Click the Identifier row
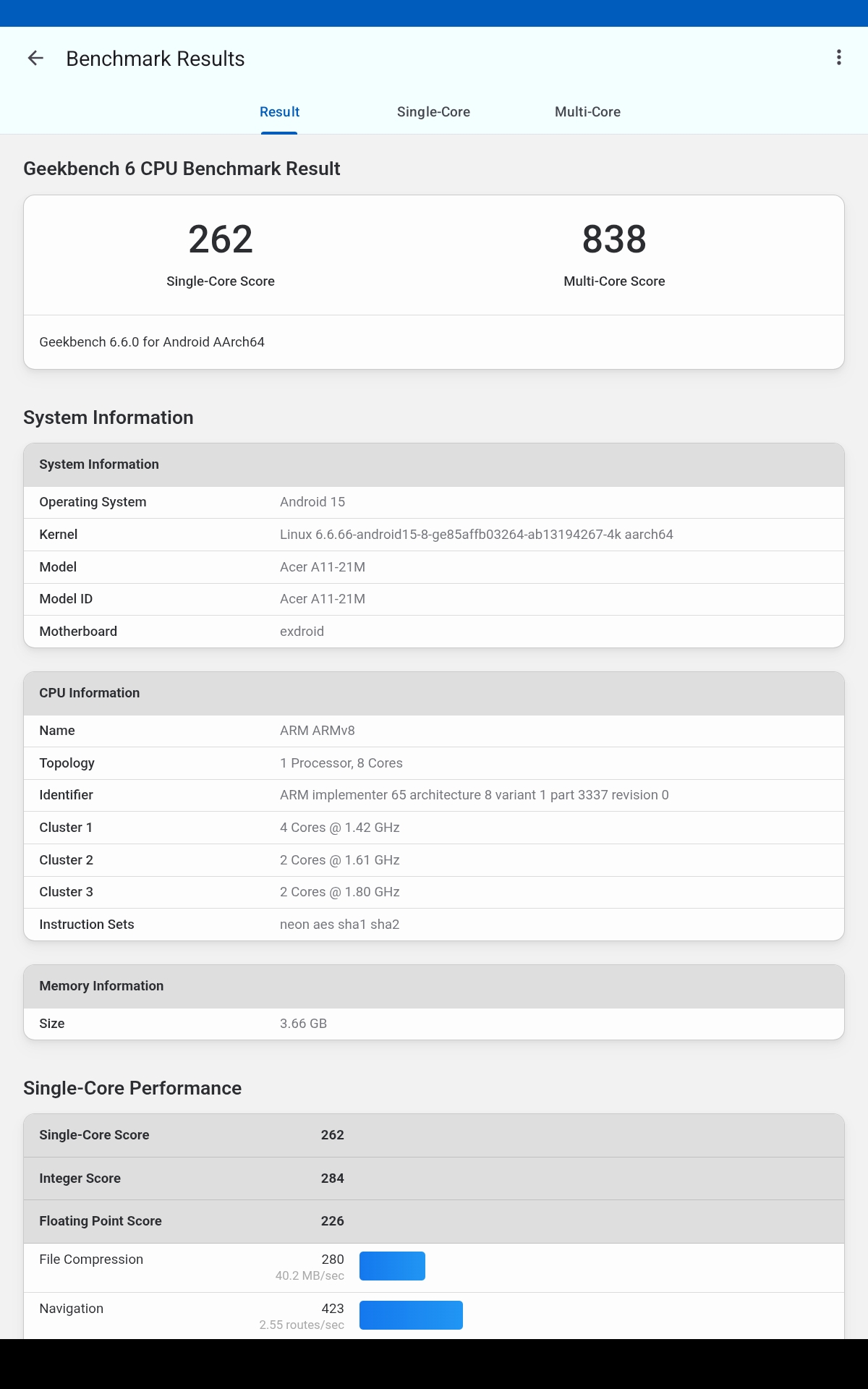The height and width of the screenshot is (1389, 868). coord(434,795)
